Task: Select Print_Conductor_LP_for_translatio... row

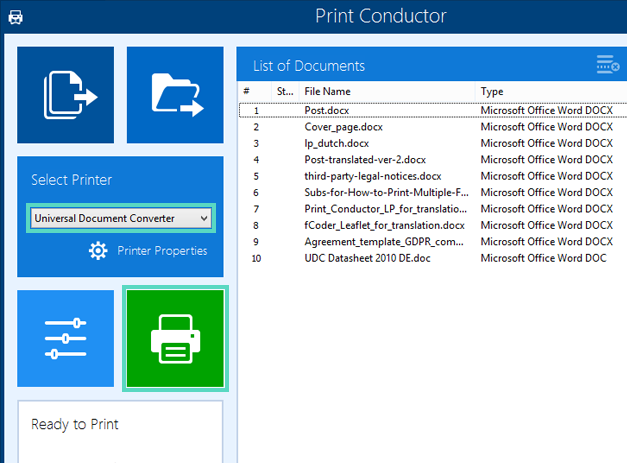Action: click(433, 209)
